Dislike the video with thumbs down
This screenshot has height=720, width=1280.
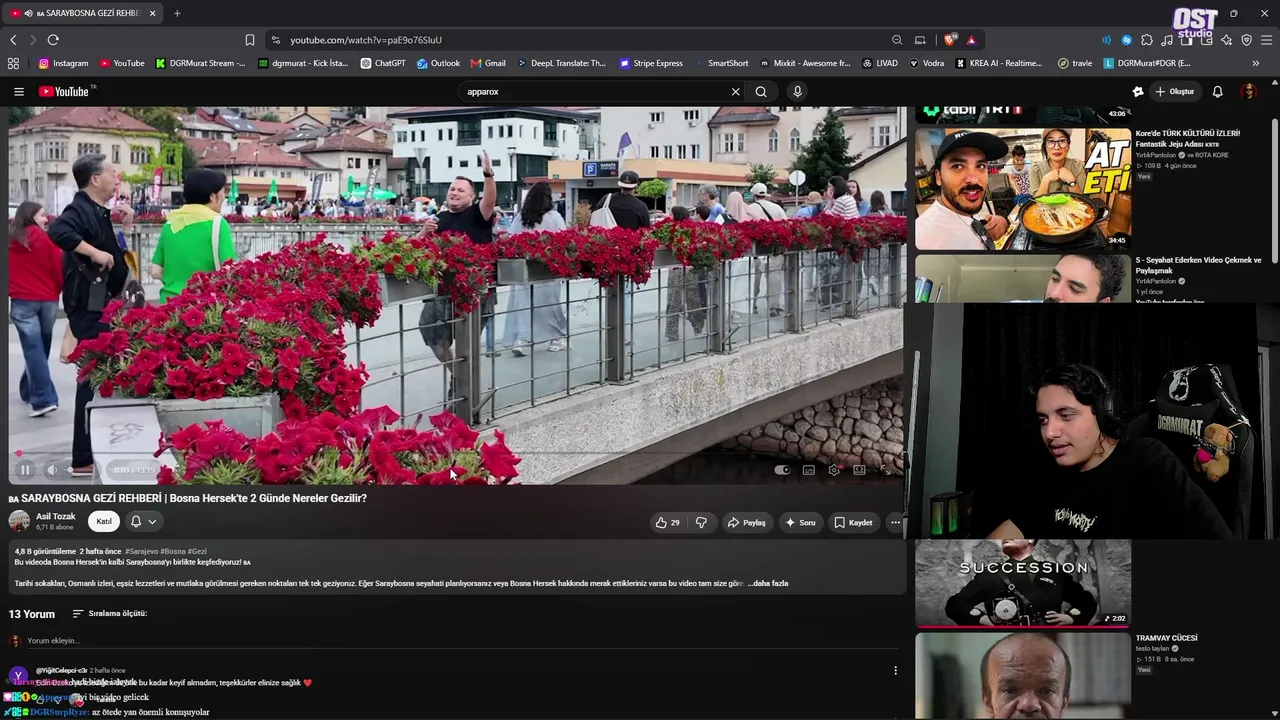point(701,522)
